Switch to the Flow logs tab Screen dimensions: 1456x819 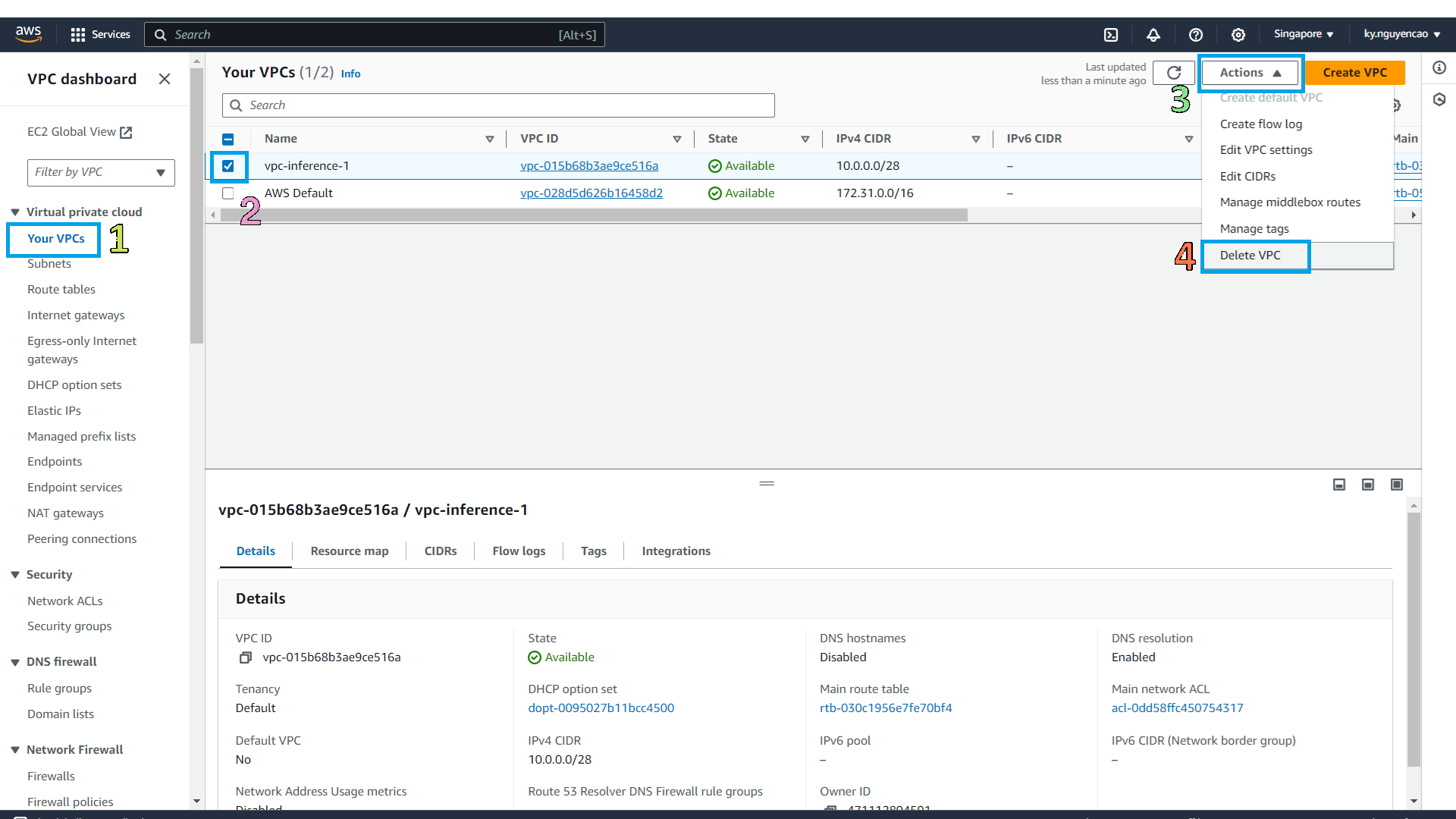click(x=519, y=551)
